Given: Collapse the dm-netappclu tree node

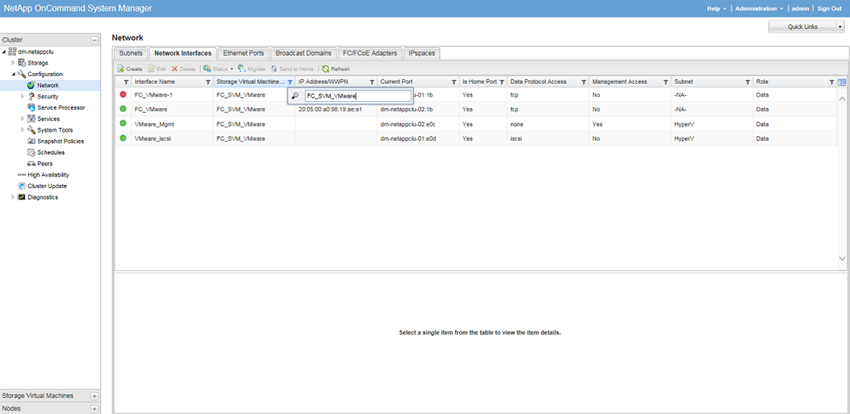Looking at the screenshot, I should pos(5,52).
